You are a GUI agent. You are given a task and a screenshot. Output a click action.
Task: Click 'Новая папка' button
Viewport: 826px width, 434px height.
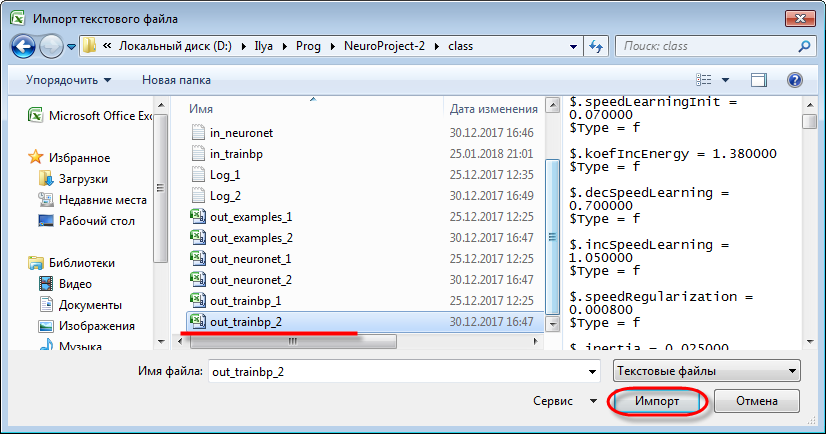point(176,80)
